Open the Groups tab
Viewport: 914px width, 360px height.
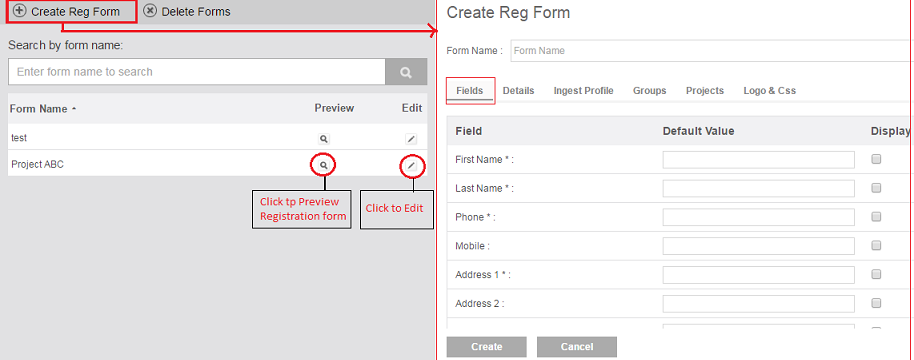(649, 91)
